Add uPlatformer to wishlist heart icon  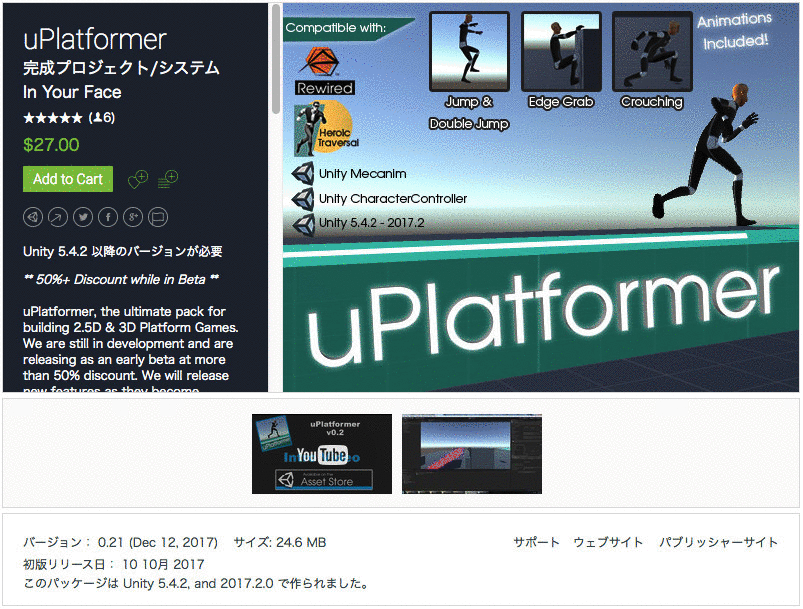[x=137, y=179]
